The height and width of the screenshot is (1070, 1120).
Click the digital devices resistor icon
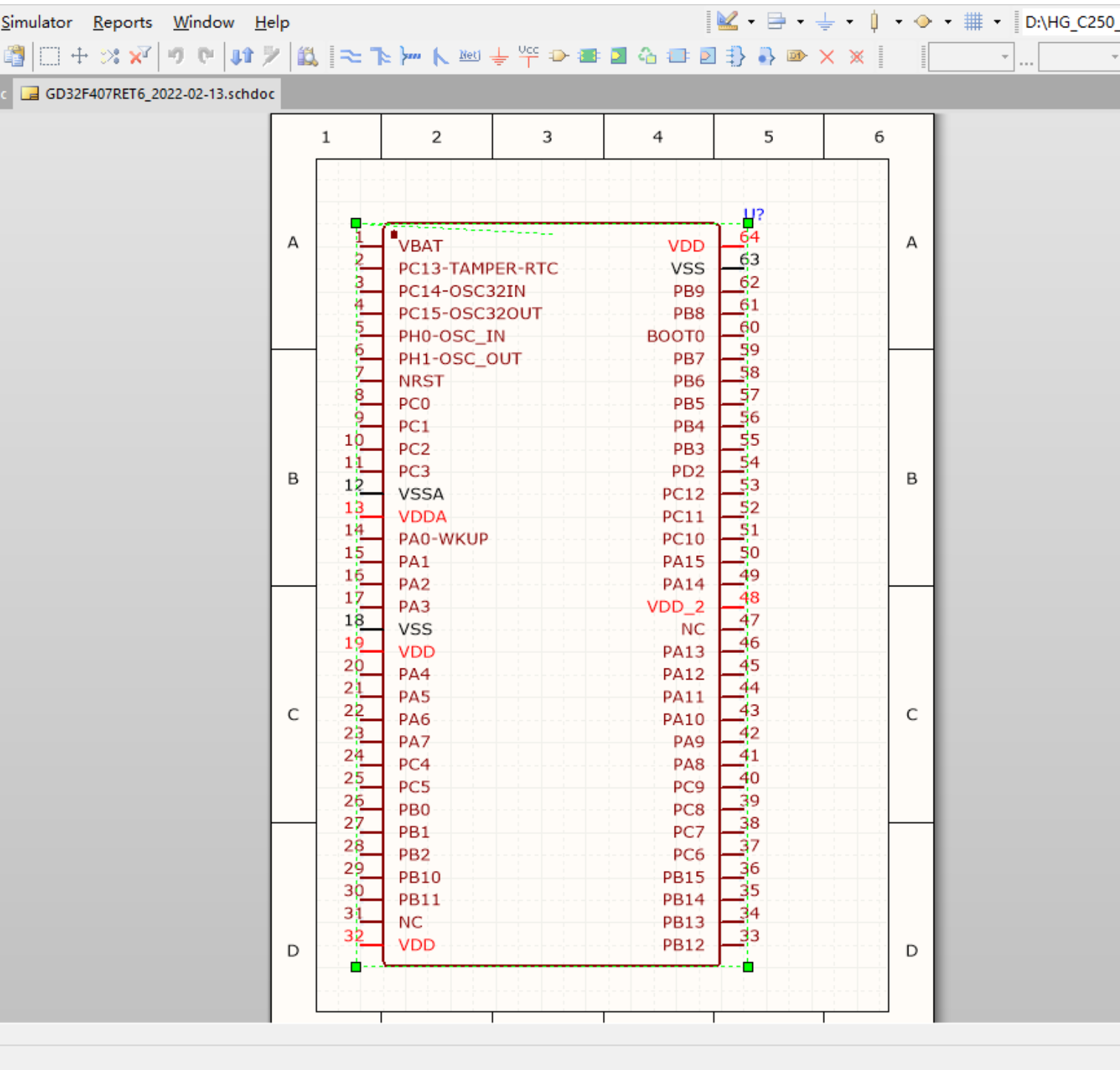click(x=874, y=21)
